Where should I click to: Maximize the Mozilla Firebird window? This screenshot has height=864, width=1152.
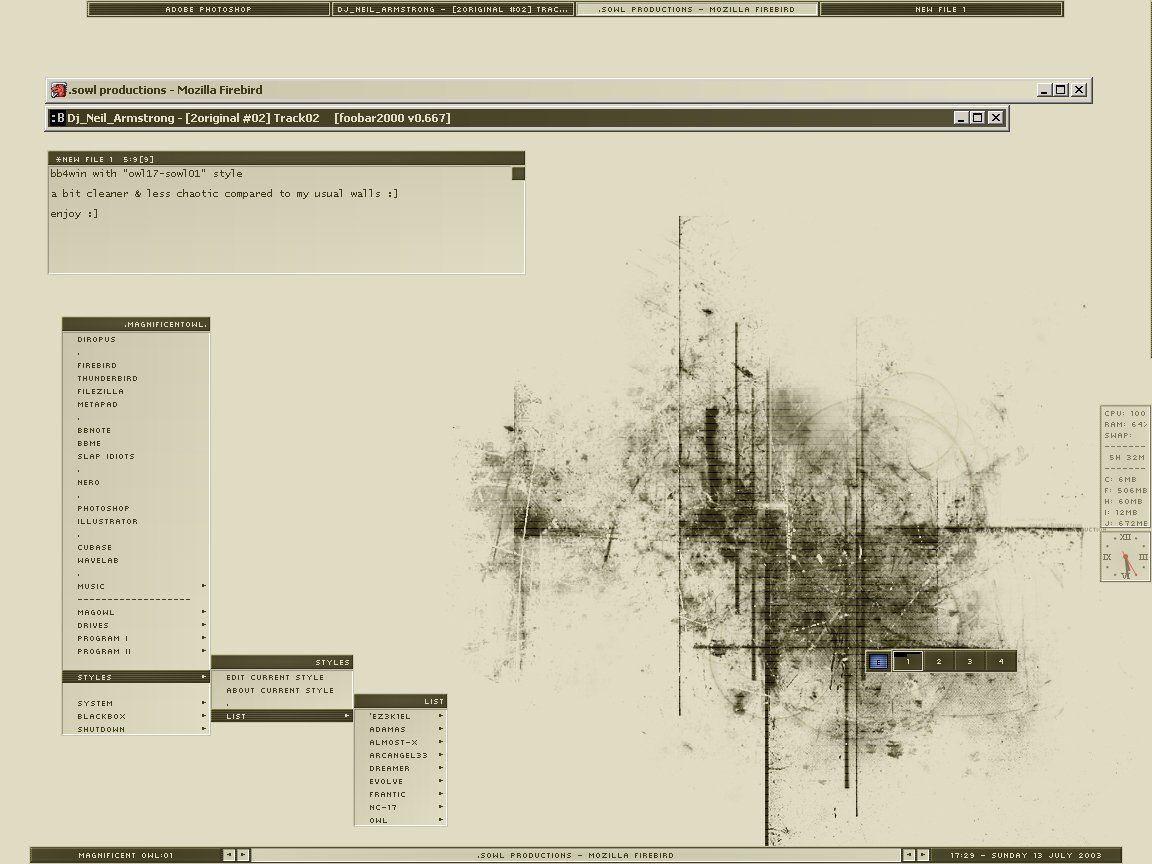click(x=1061, y=90)
